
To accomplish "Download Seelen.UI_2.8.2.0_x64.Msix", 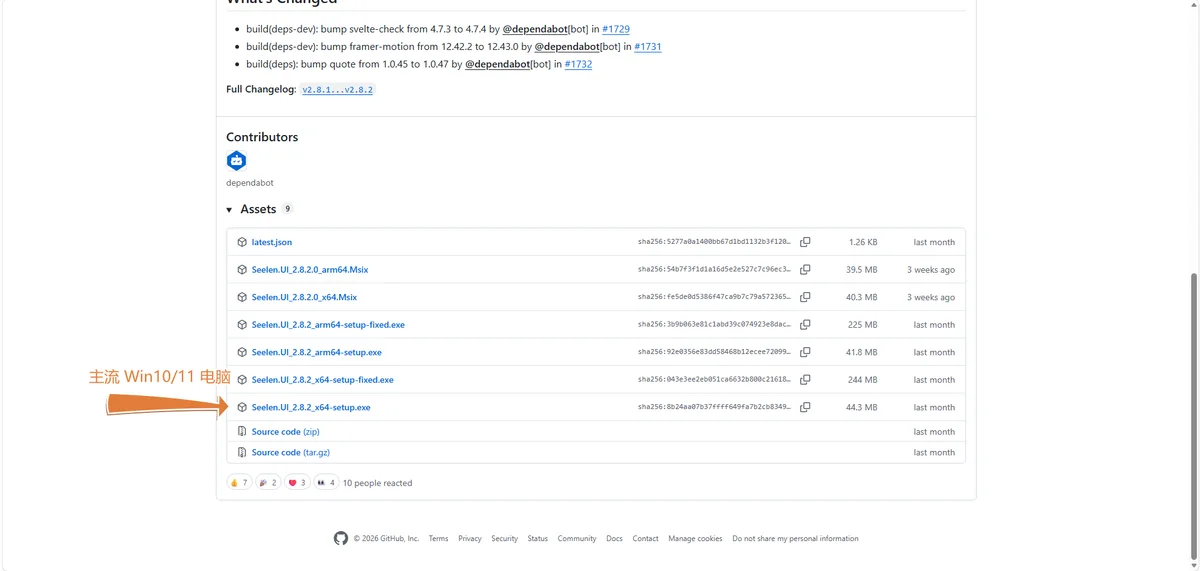I will 304,297.
